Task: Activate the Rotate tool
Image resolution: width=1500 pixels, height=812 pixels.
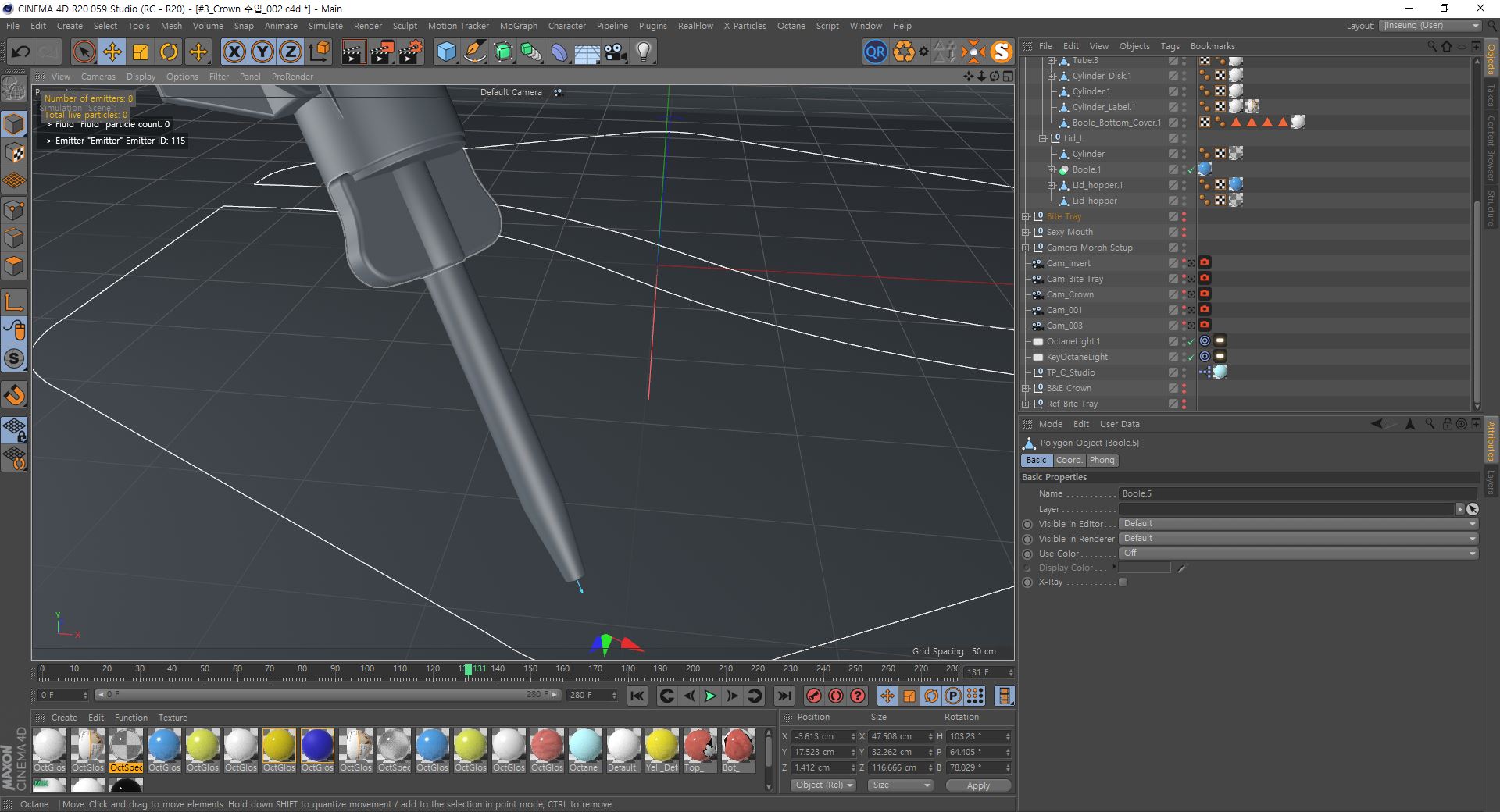Action: point(169,52)
